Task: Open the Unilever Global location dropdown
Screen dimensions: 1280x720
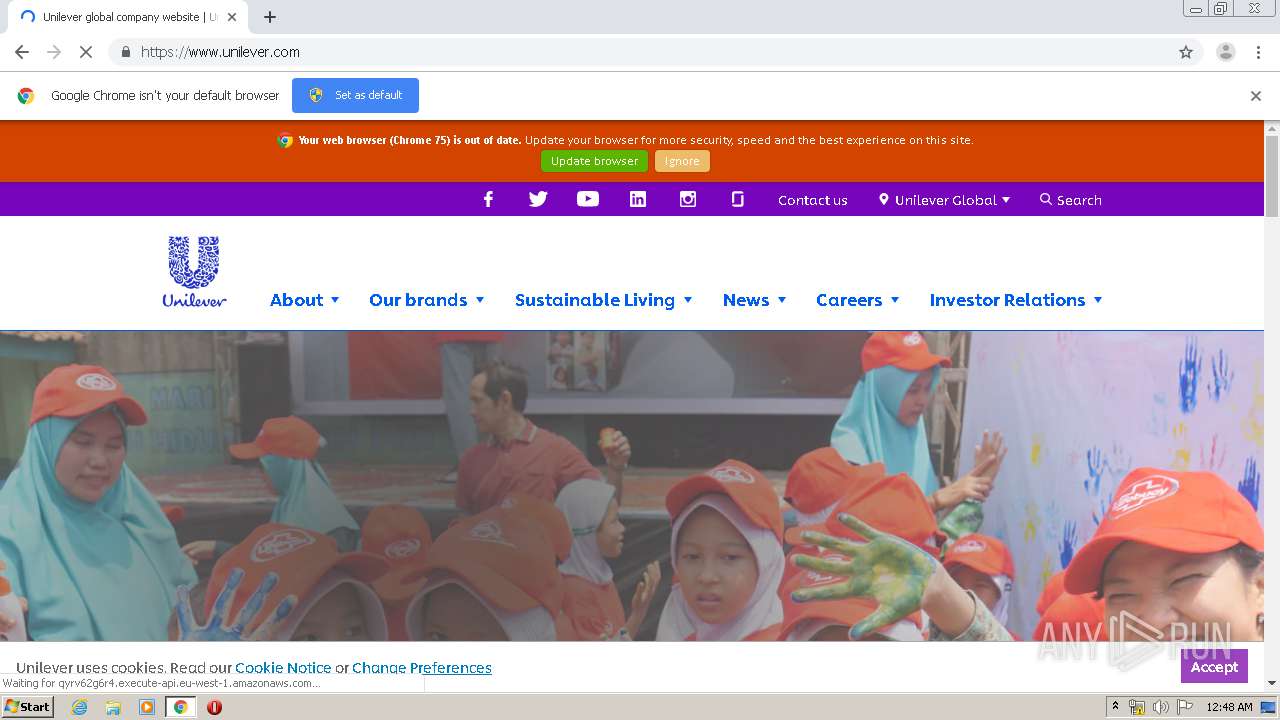Action: click(944, 200)
